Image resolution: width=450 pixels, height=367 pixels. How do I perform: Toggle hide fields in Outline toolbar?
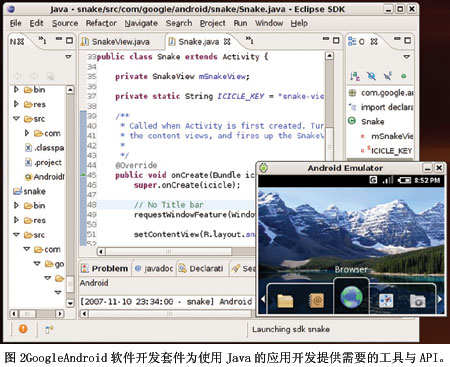click(x=371, y=76)
